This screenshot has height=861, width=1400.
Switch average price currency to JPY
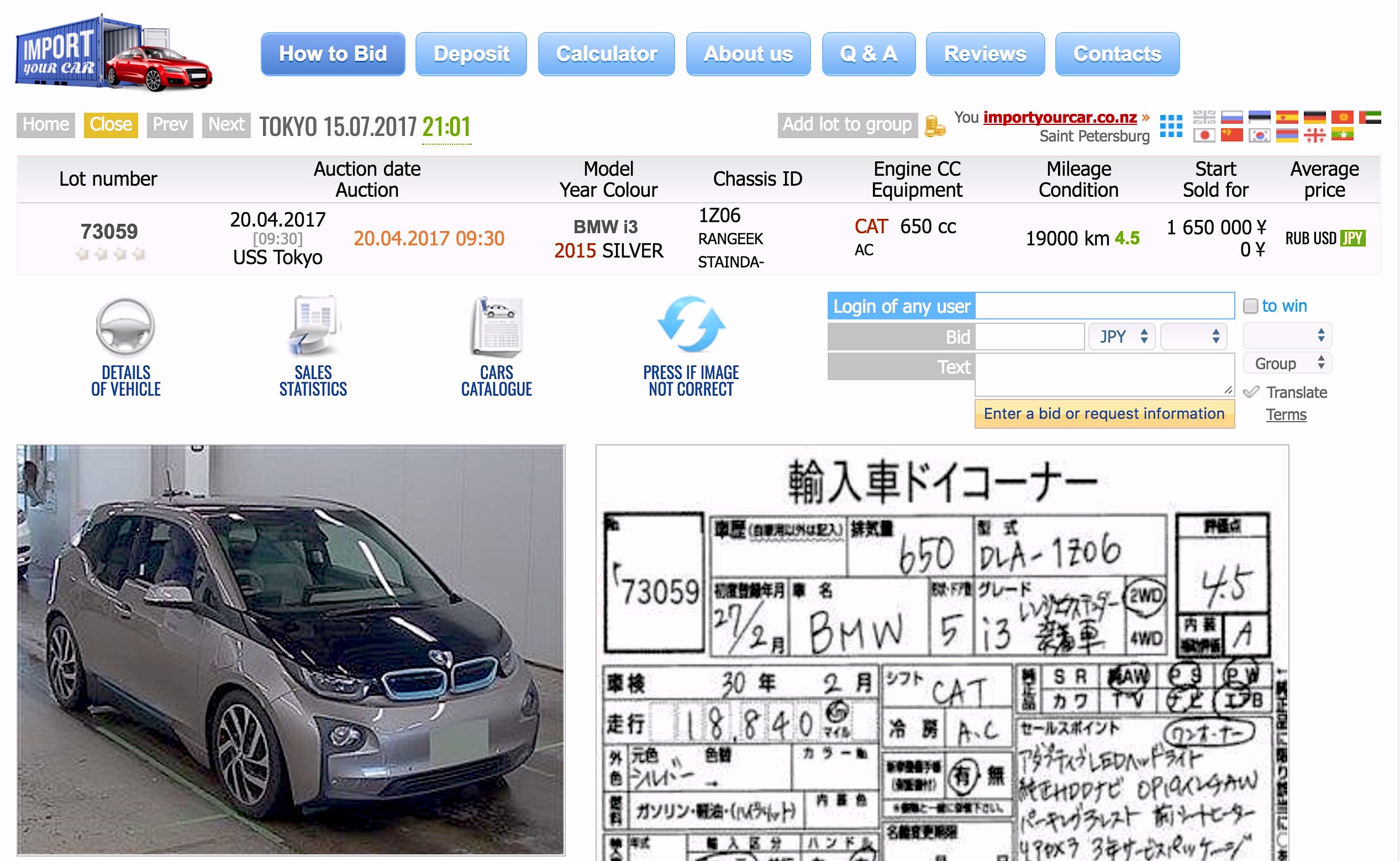click(1352, 238)
